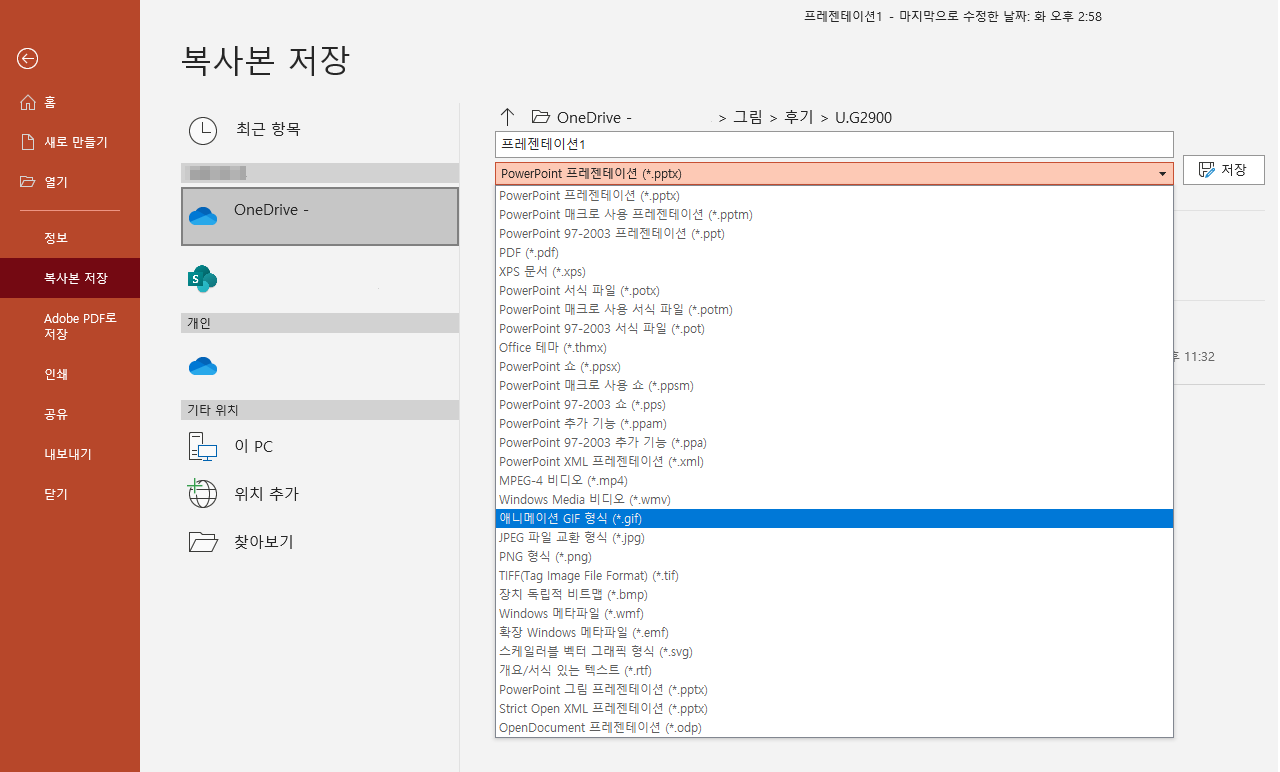1280x772 pixels.
Task: Close the presentation via 닫기
Action: coord(70,494)
